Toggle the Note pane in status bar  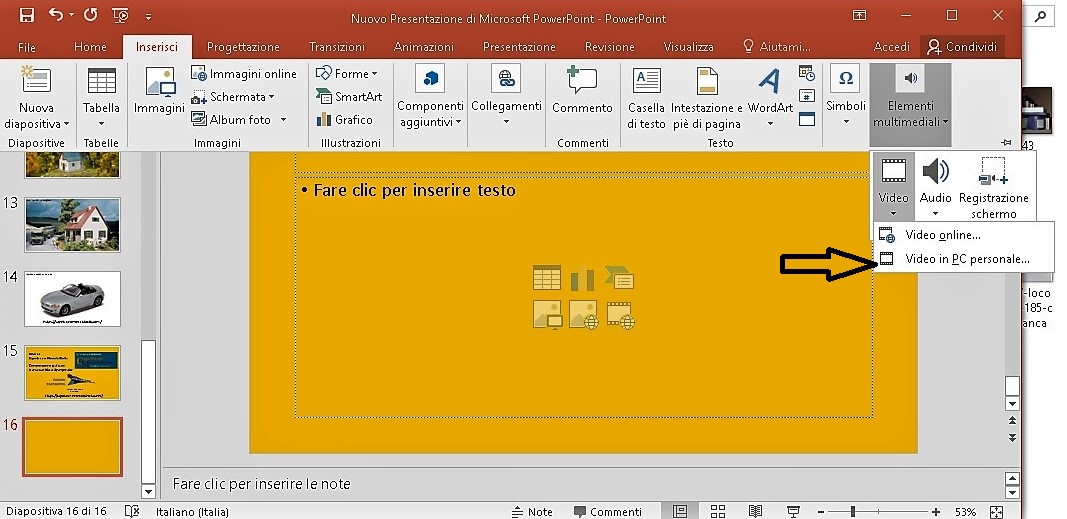click(531, 511)
